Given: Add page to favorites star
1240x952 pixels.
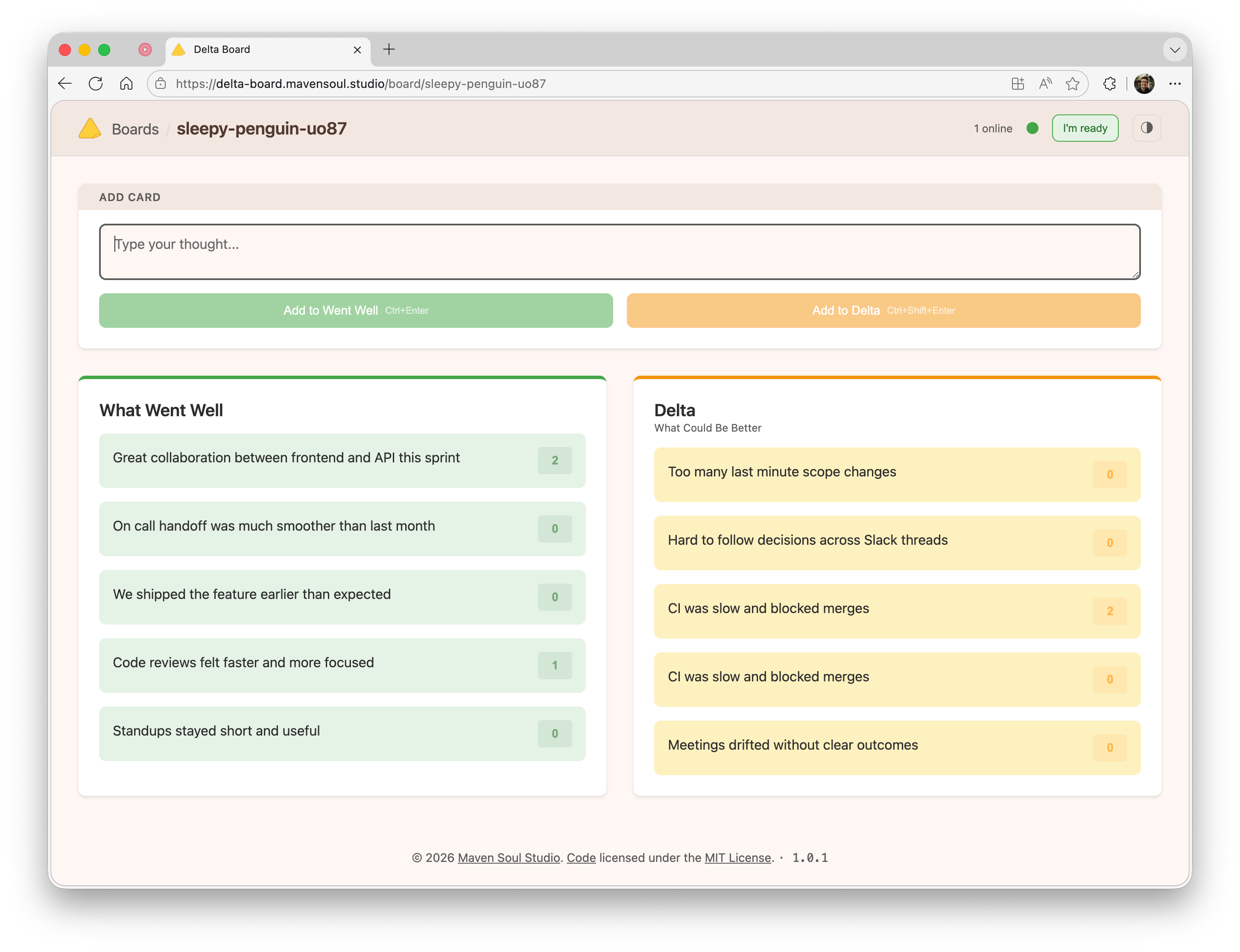Looking at the screenshot, I should point(1072,84).
